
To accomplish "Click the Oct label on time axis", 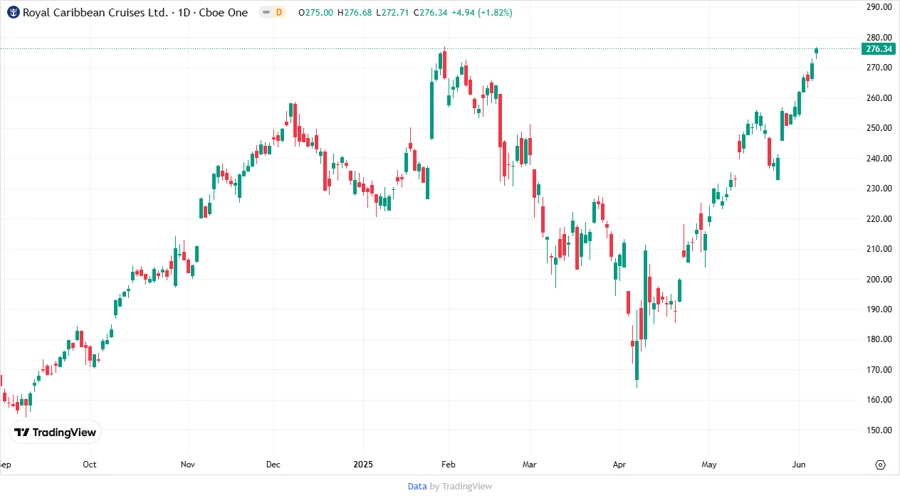I will pyautogui.click(x=89, y=464).
